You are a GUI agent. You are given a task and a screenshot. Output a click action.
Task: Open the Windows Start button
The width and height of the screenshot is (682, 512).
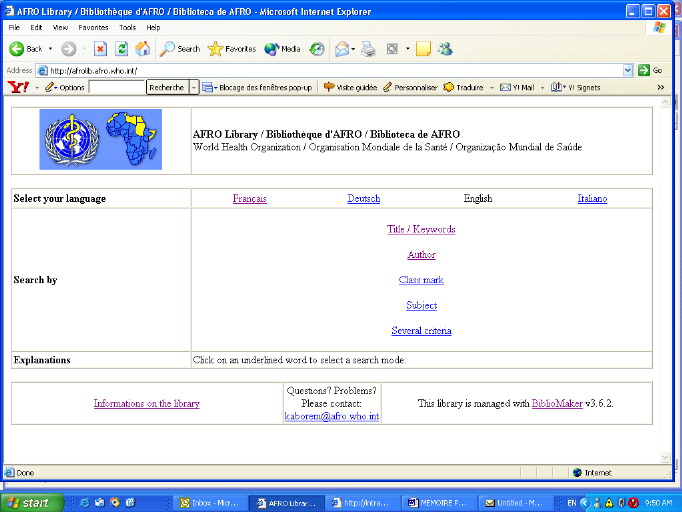(x=28, y=502)
